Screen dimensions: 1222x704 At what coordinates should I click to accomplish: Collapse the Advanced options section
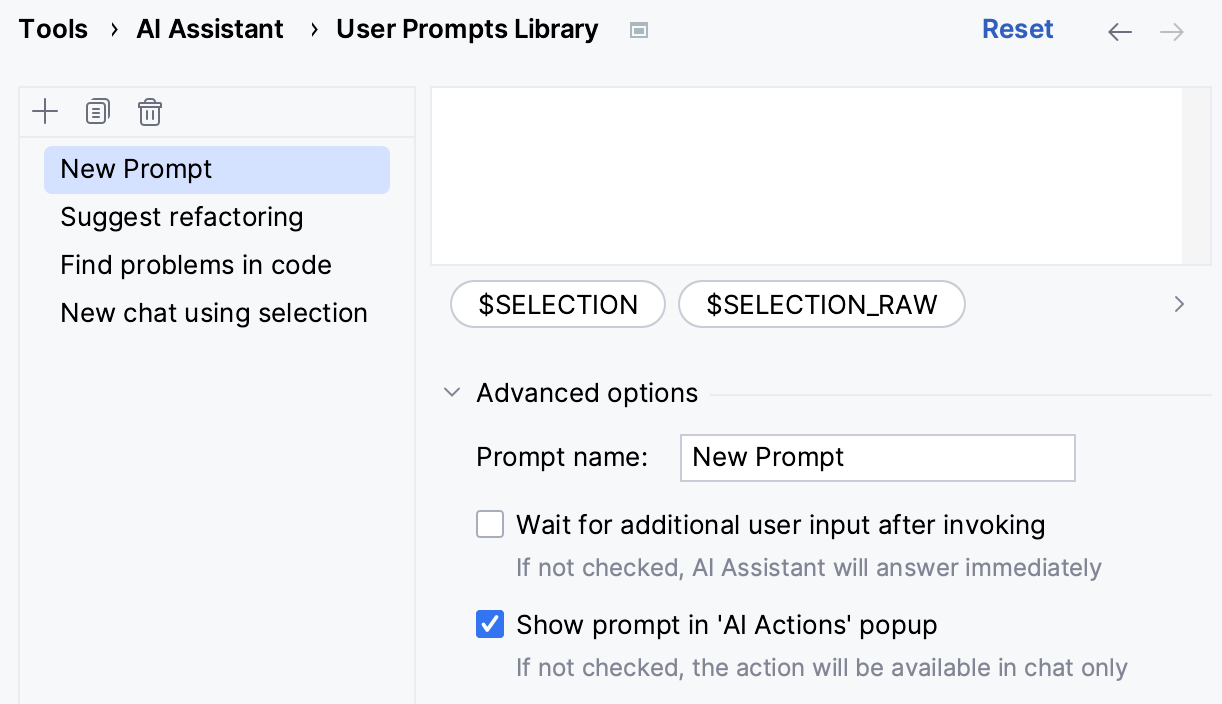tap(451, 392)
